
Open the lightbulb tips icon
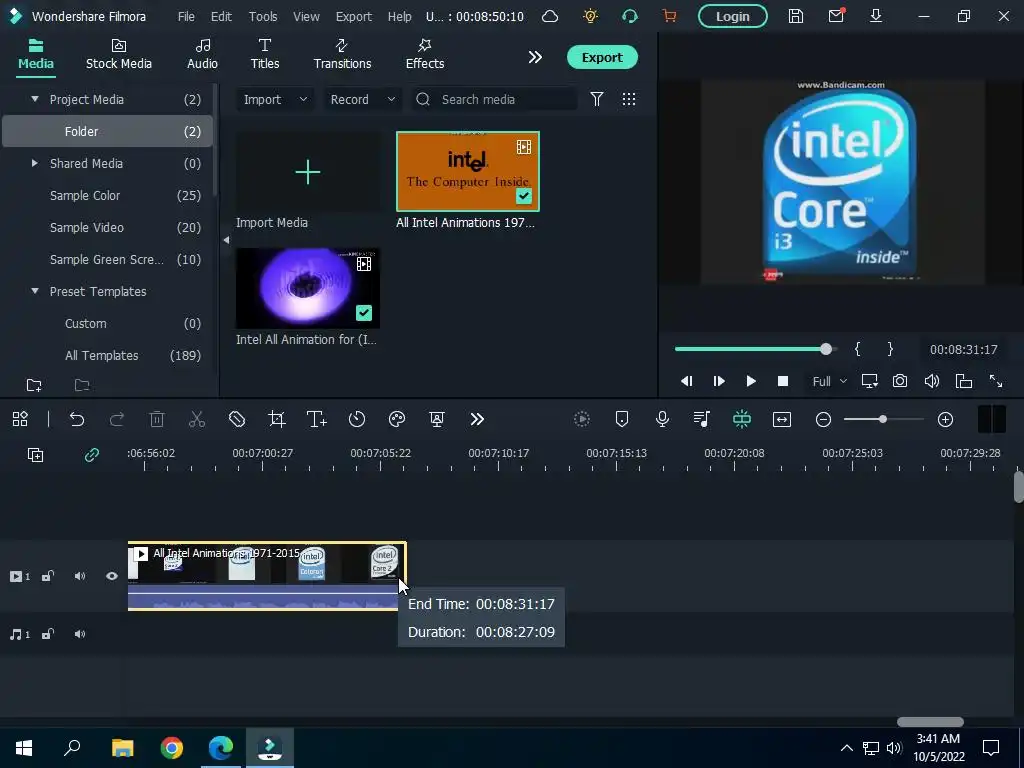pyautogui.click(x=590, y=16)
